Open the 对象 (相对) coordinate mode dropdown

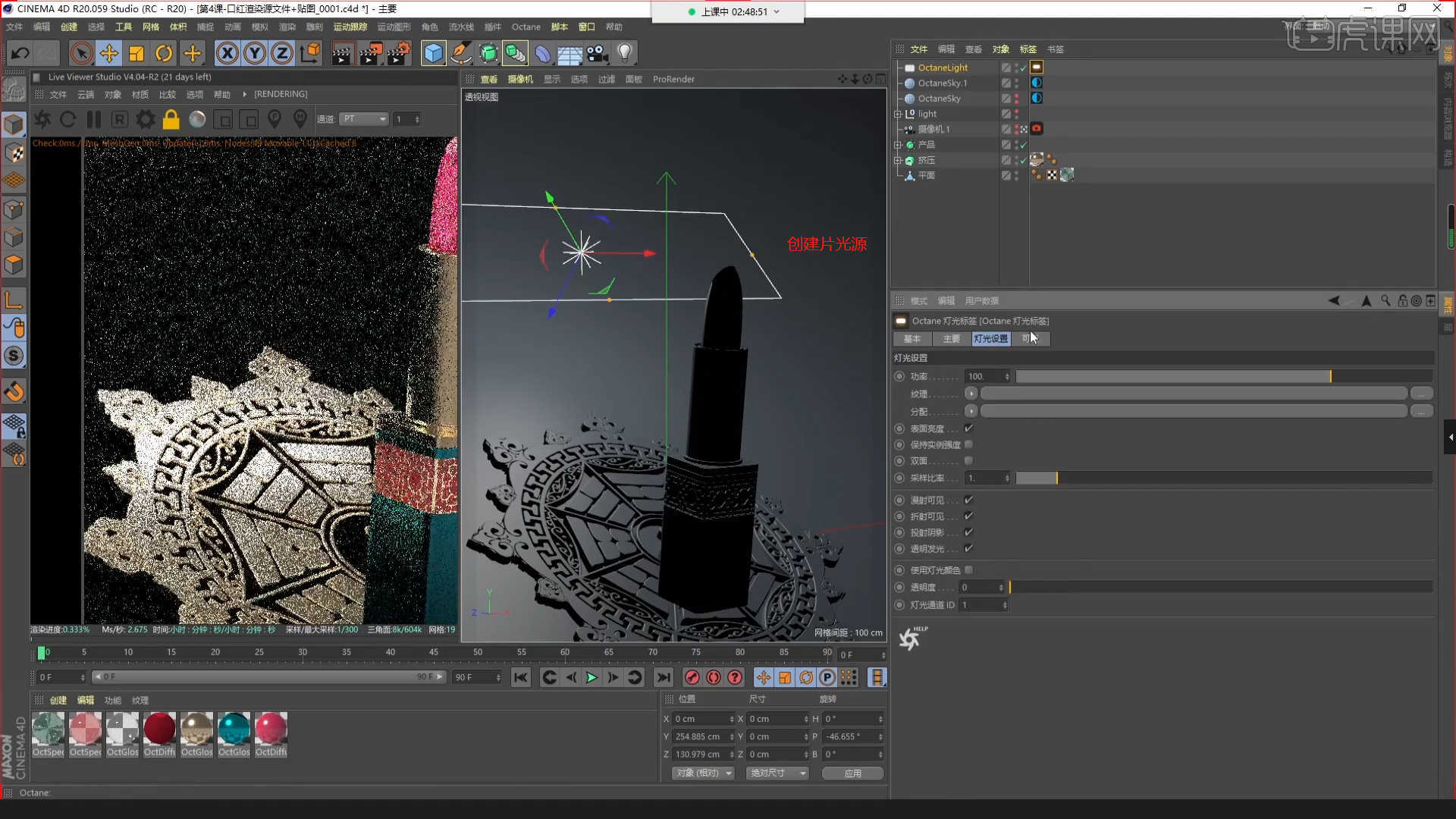tap(703, 773)
